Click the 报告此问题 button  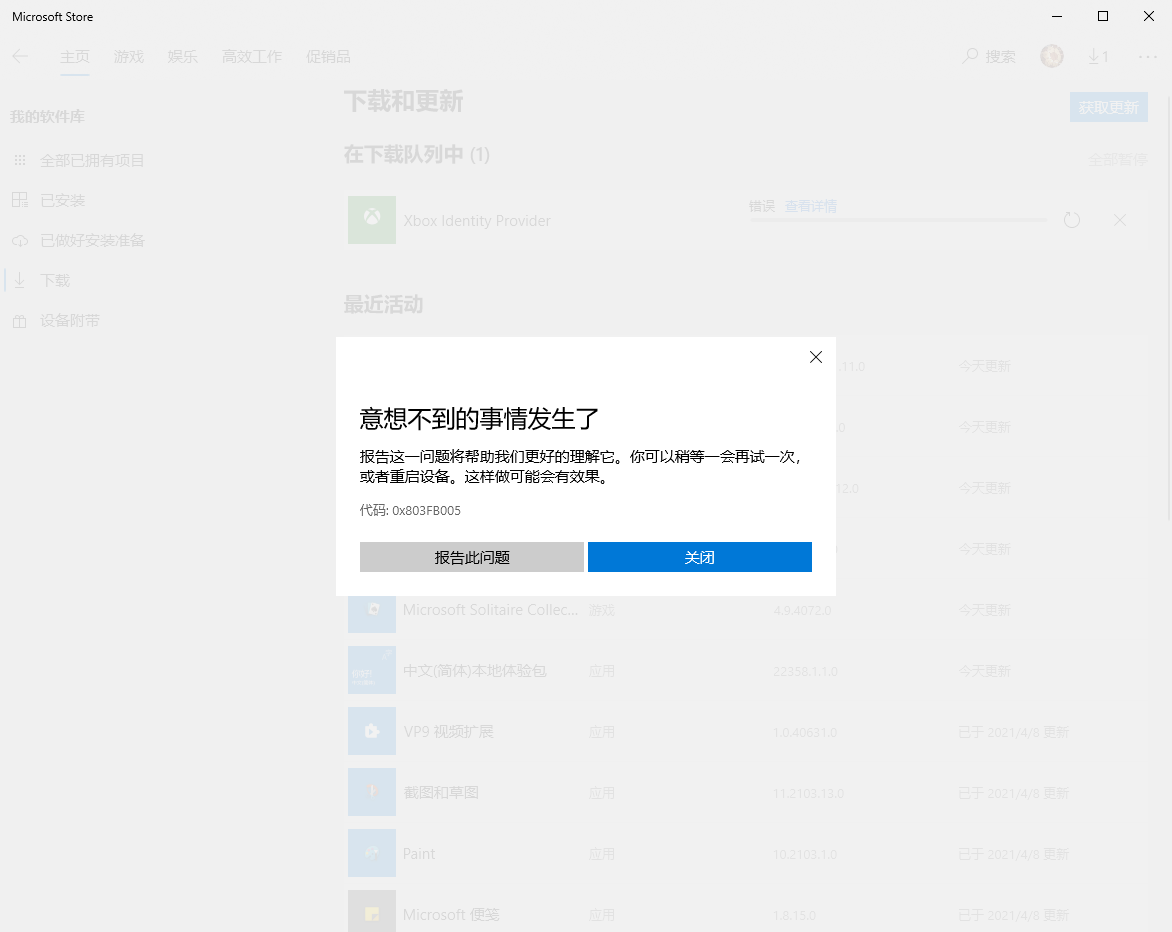(x=471, y=557)
